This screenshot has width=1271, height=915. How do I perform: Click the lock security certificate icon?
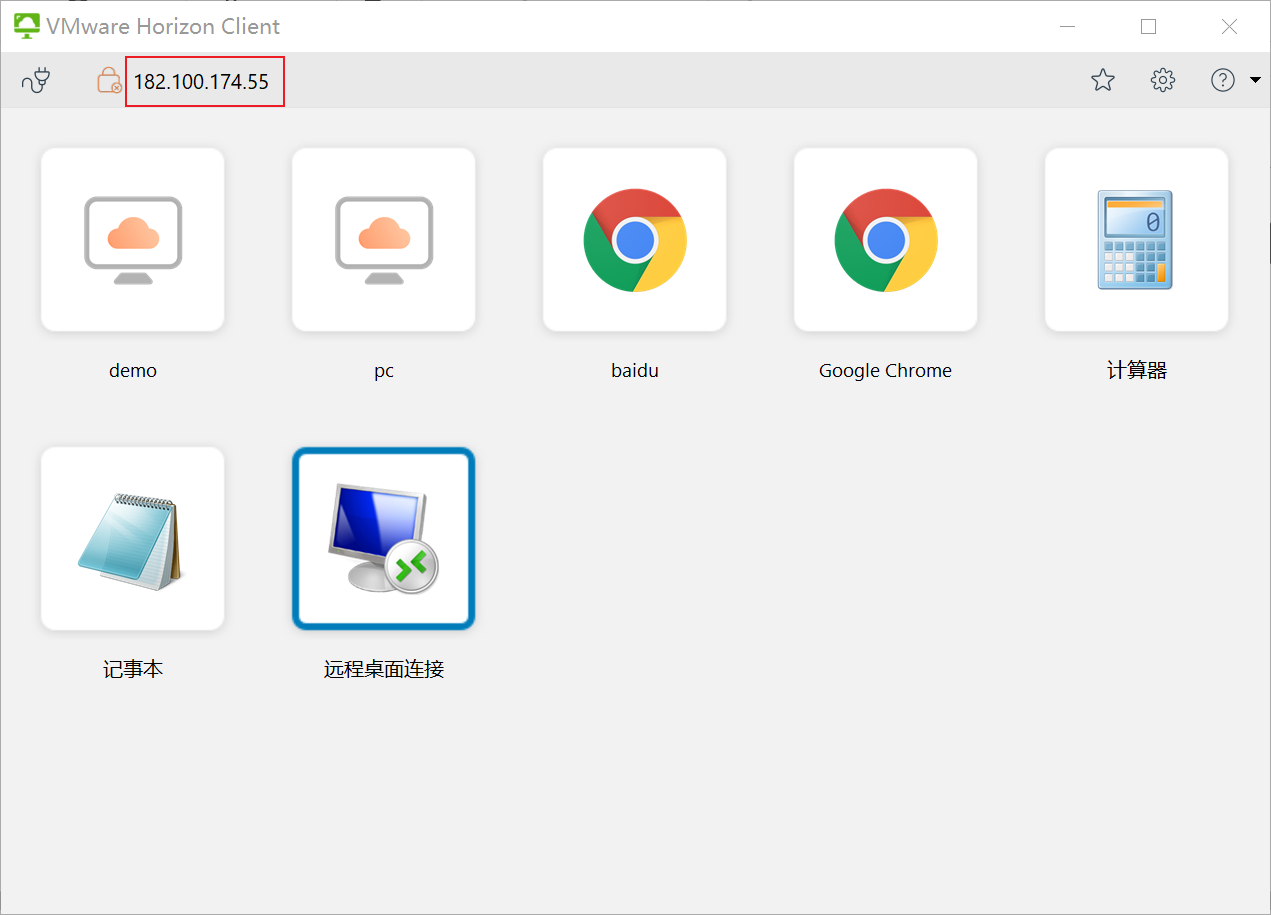click(108, 80)
